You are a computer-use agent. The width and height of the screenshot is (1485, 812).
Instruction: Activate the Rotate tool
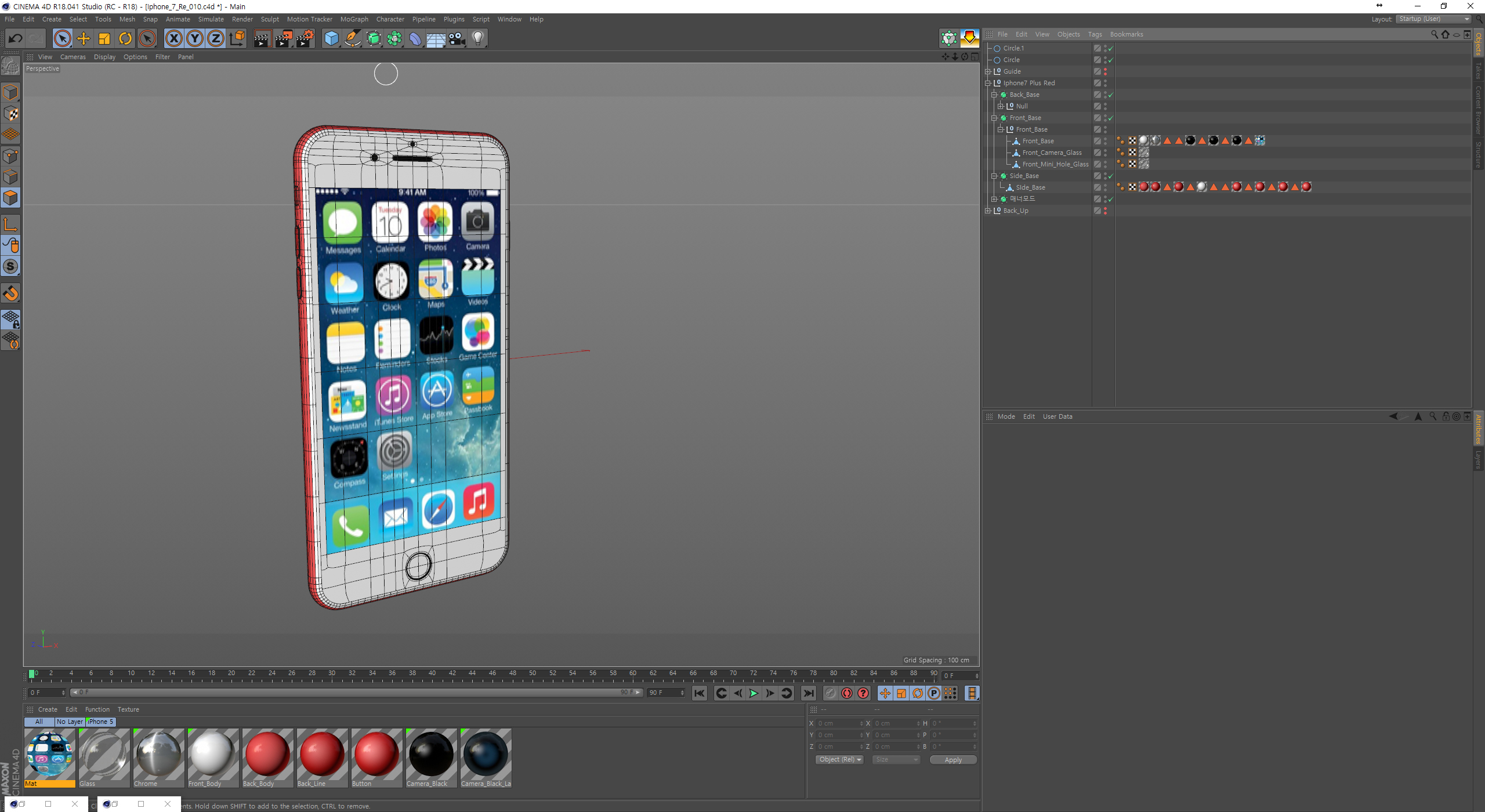pyautogui.click(x=125, y=39)
